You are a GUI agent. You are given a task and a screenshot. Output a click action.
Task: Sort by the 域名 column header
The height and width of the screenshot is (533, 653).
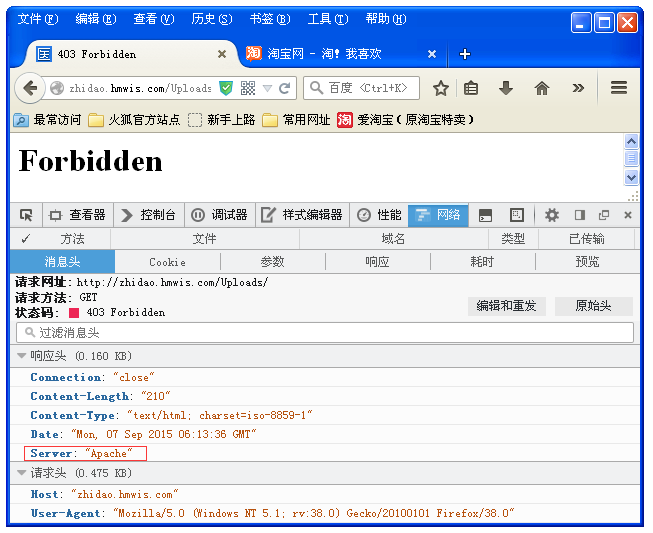(394, 239)
